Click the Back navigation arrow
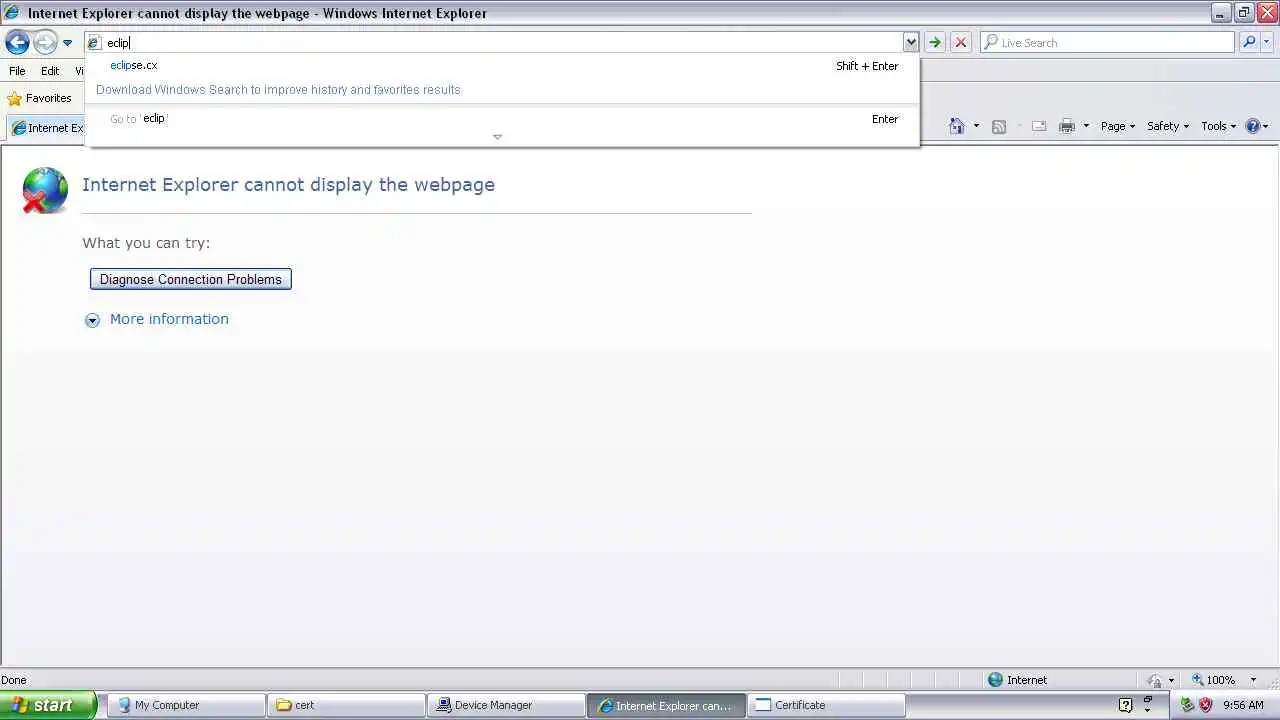 [17, 42]
